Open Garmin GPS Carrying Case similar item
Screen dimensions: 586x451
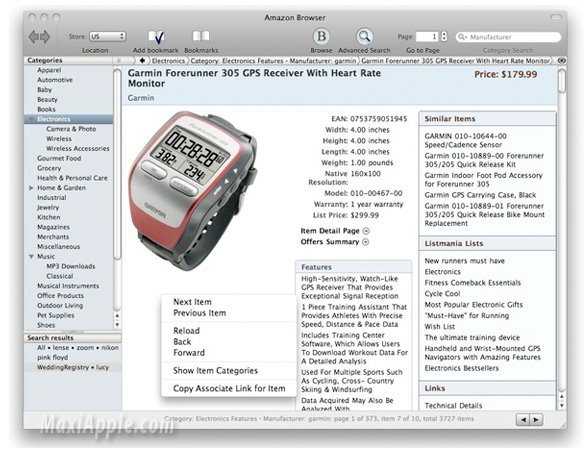pyautogui.click(x=480, y=195)
